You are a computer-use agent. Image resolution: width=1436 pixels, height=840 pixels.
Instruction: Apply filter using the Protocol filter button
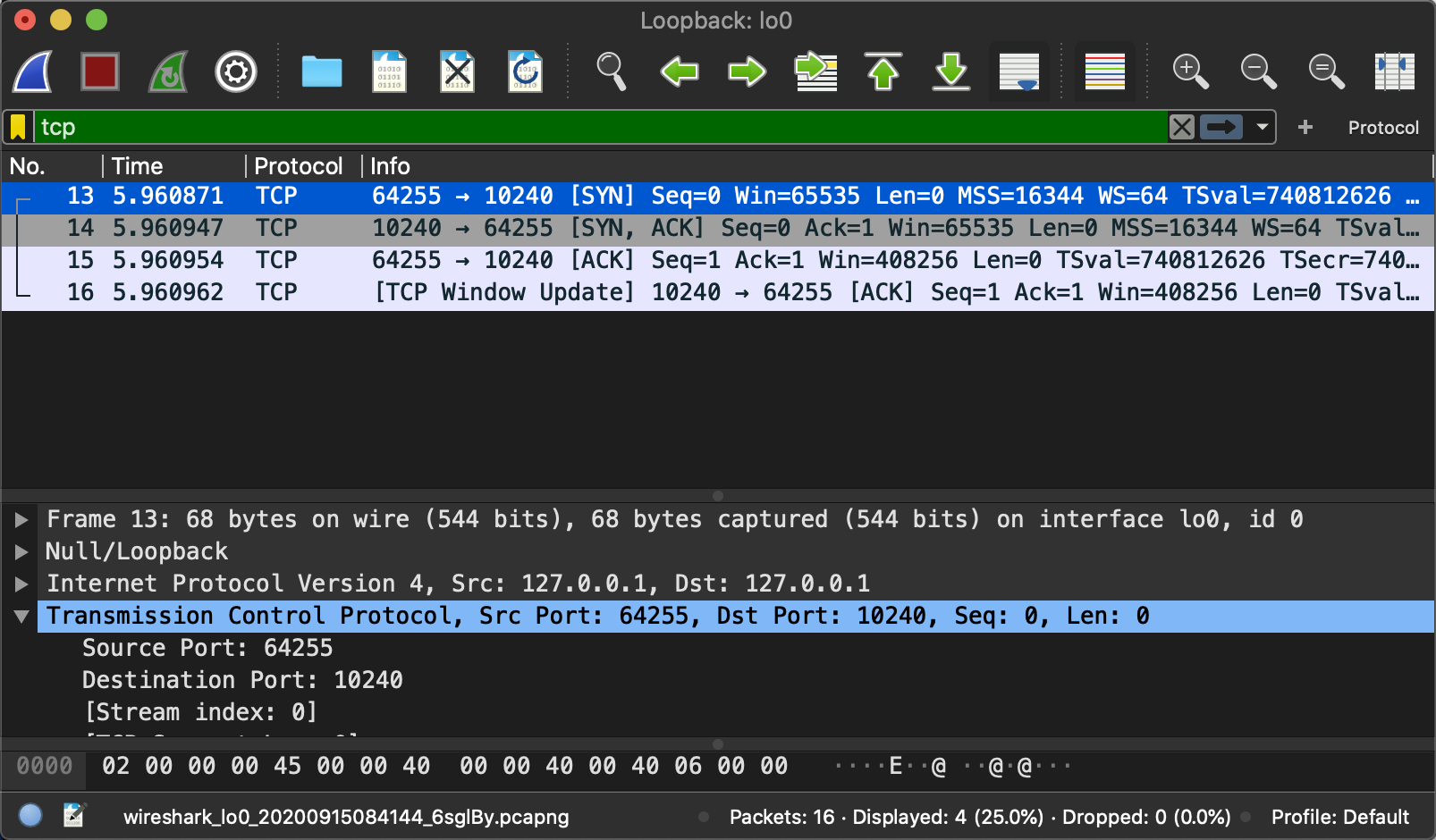1382,128
